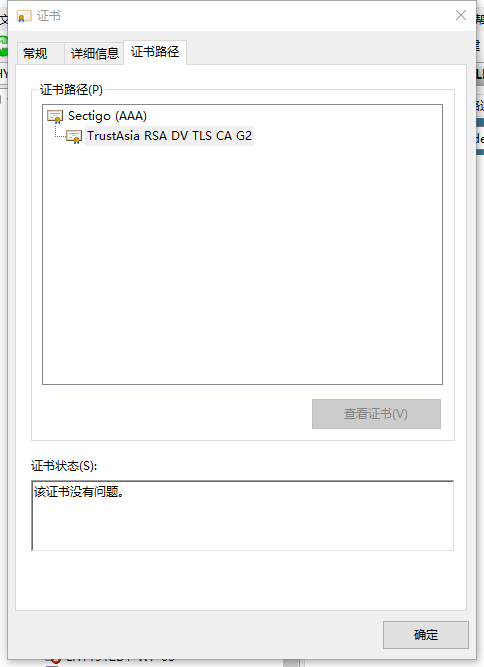Click the certificate icon in the title bar

tap(24, 16)
